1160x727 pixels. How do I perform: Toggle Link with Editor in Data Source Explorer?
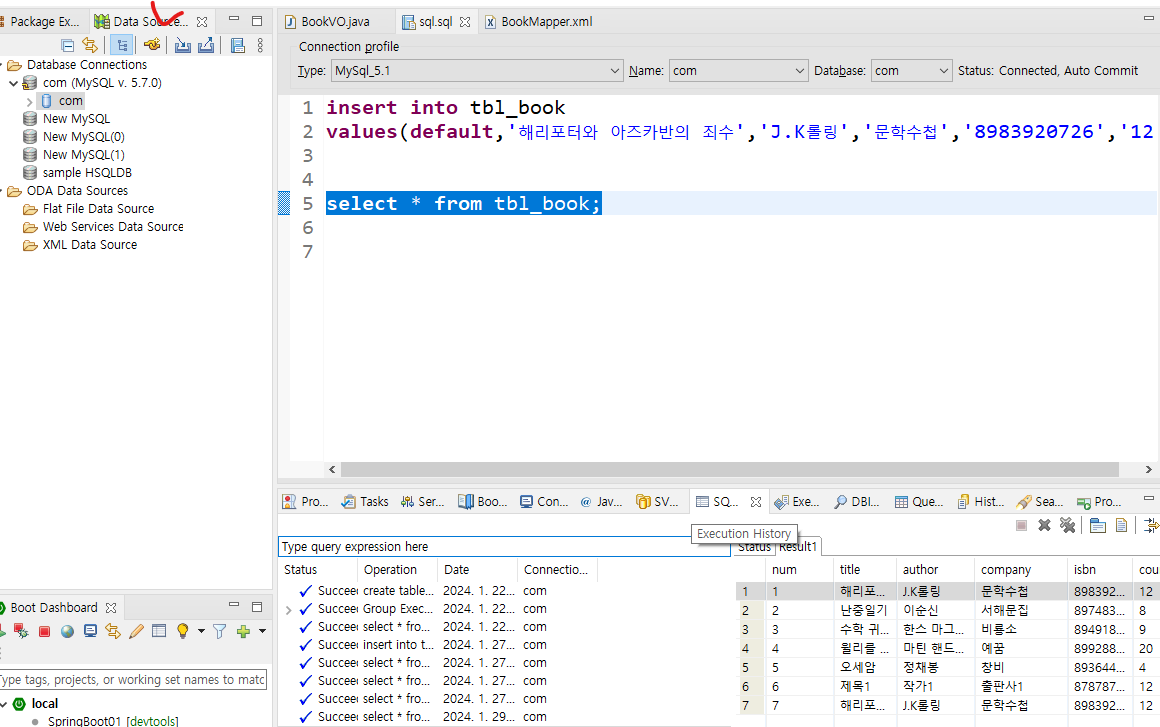click(x=90, y=45)
